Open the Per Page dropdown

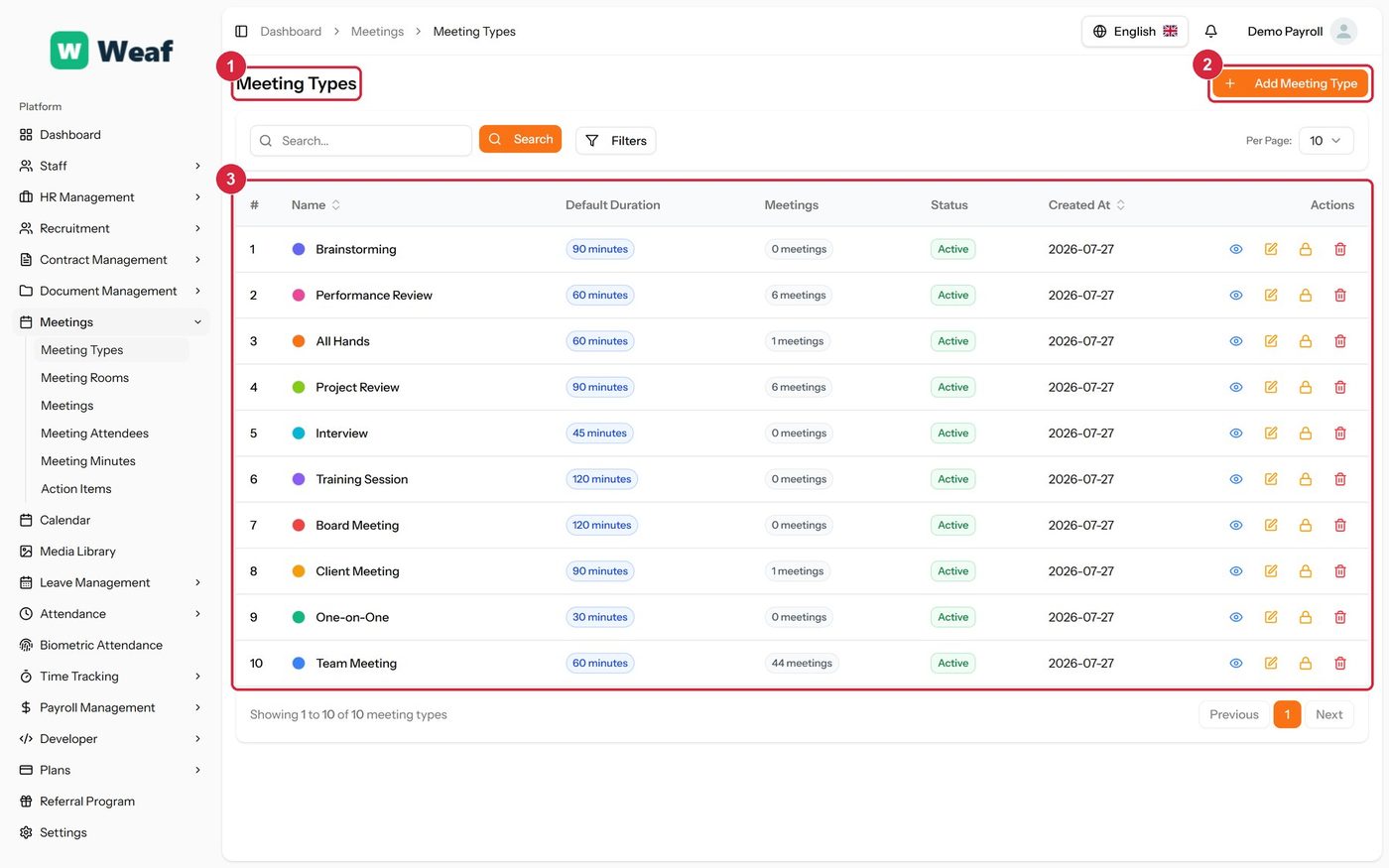click(1326, 141)
